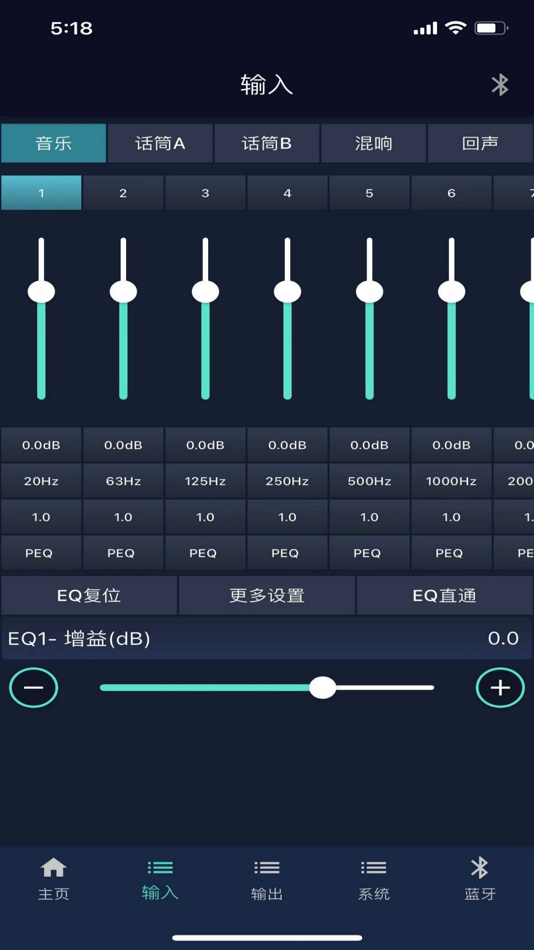The height and width of the screenshot is (950, 534).
Task: Select EQ band 2
Action: point(123,193)
